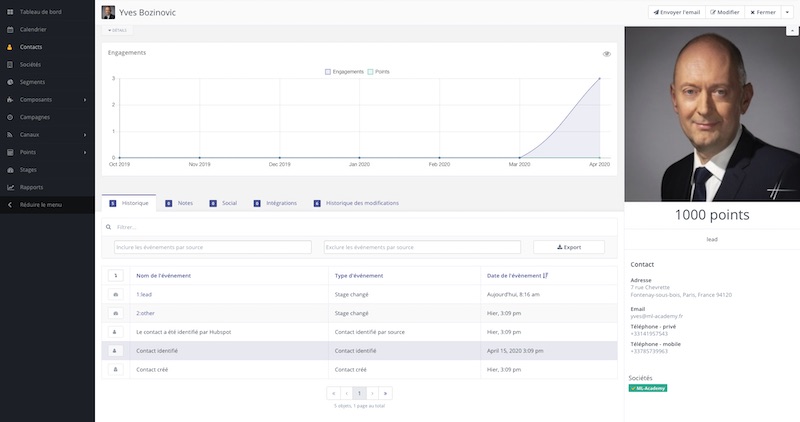Go to first page pagination button

coord(334,393)
